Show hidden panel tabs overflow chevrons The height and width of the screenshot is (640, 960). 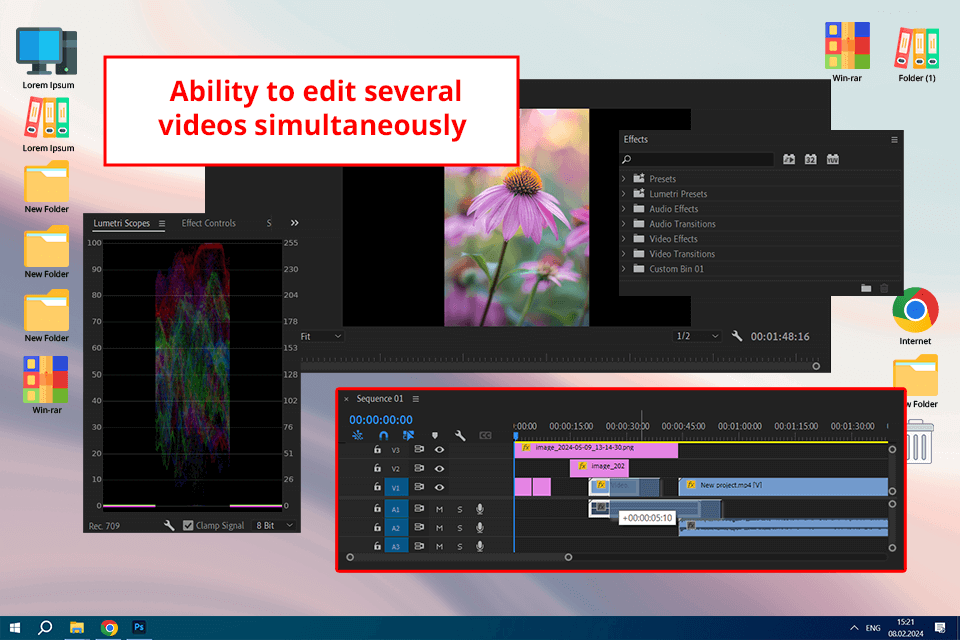click(294, 223)
